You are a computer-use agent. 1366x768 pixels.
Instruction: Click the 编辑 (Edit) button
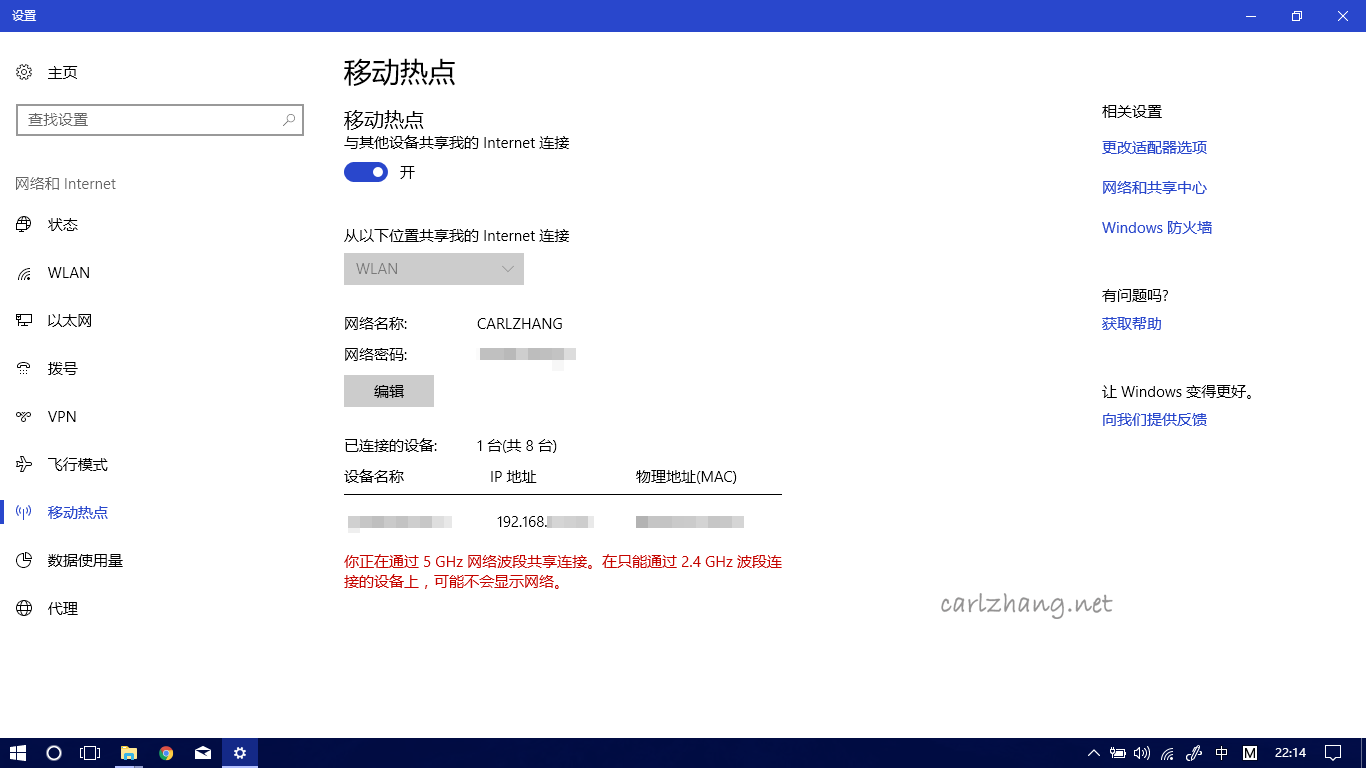coord(389,390)
